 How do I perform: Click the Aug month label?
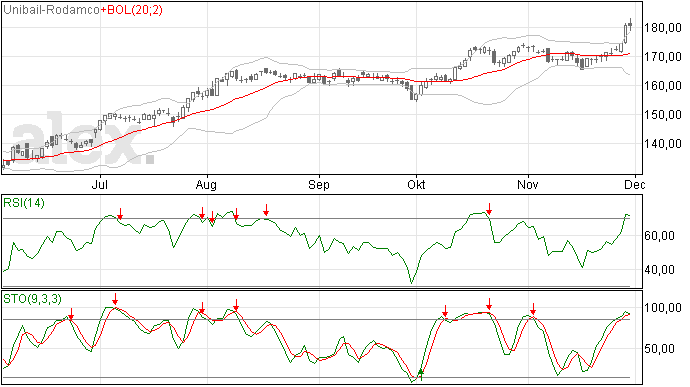tap(206, 185)
